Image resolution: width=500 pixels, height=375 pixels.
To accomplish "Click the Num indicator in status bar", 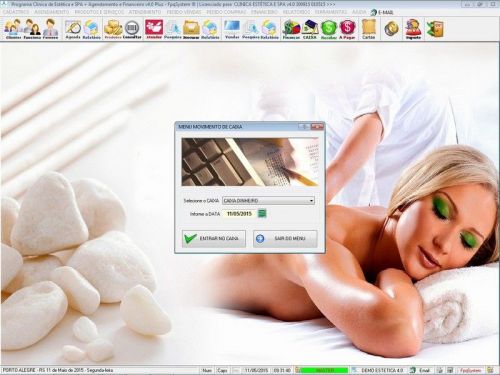I will [207, 370].
